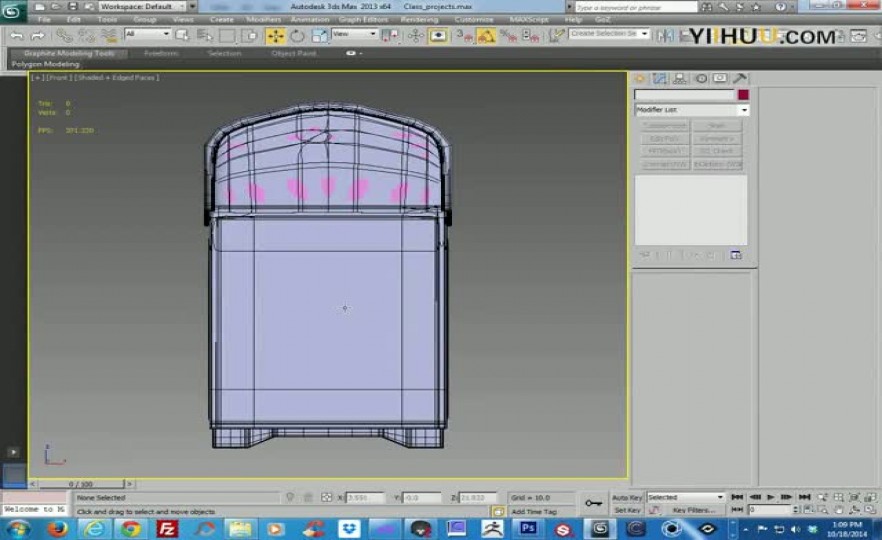The width and height of the screenshot is (882, 540).
Task: Toggle Select and Manipulate mode
Action: click(416, 36)
